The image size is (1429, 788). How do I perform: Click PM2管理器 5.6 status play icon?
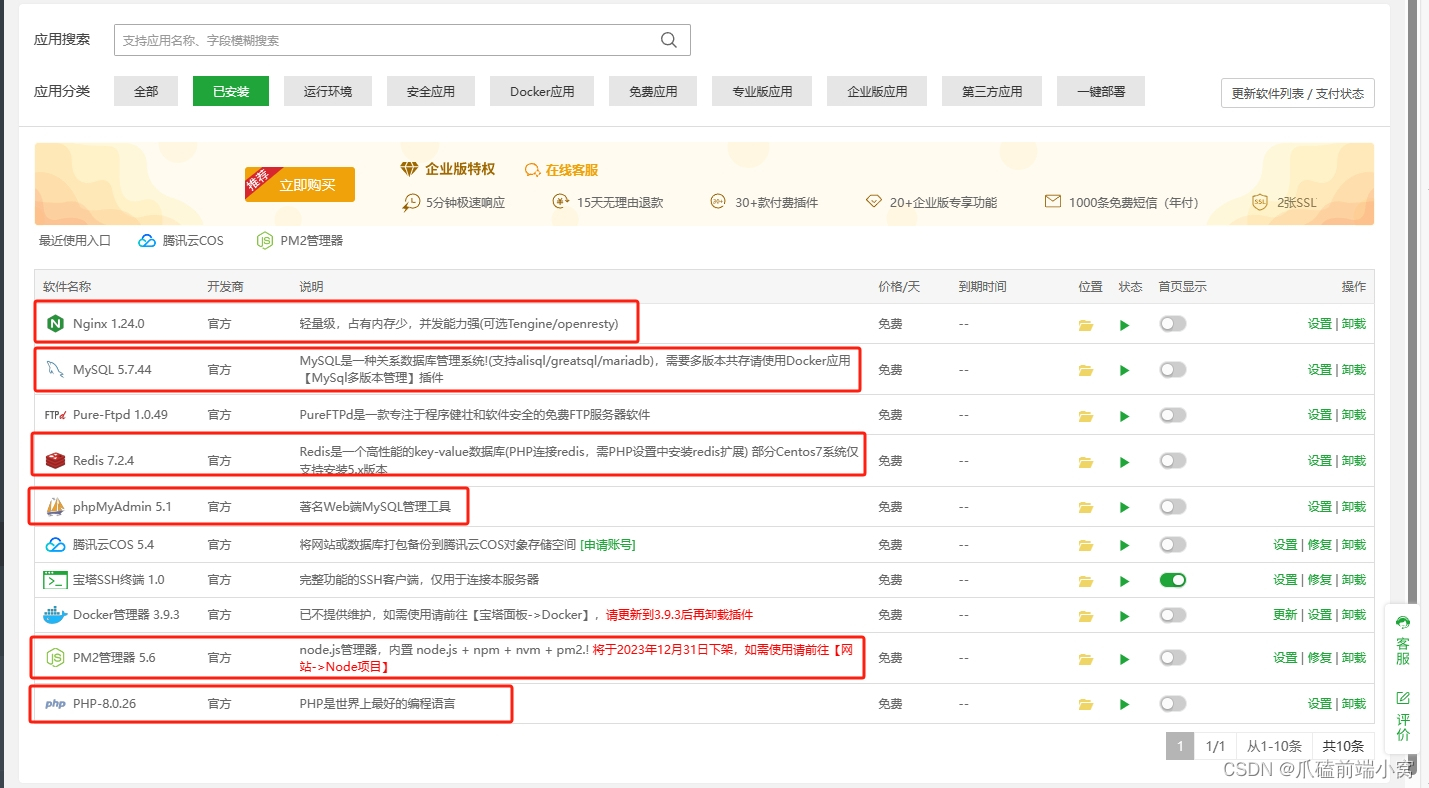tap(1125, 658)
